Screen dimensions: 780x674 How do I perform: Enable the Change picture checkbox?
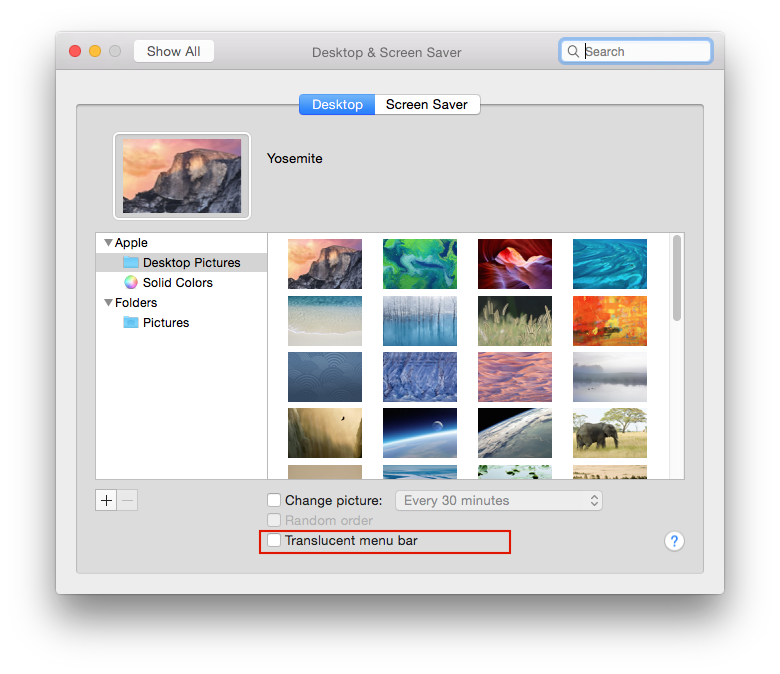tap(274, 499)
